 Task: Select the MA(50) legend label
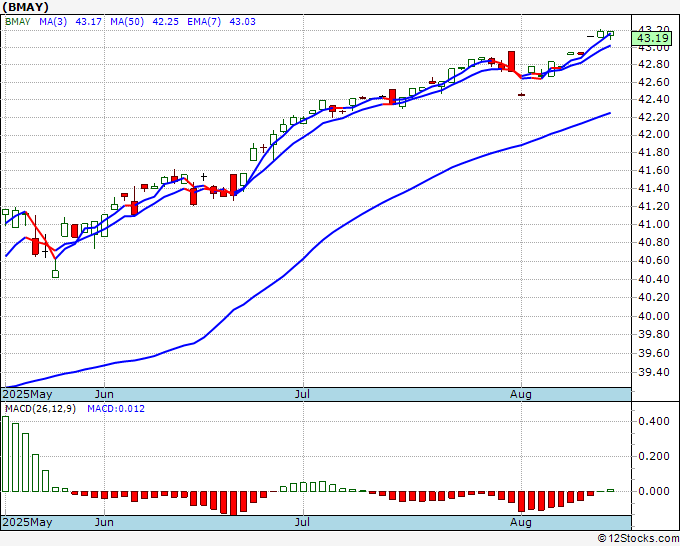(x=127, y=22)
